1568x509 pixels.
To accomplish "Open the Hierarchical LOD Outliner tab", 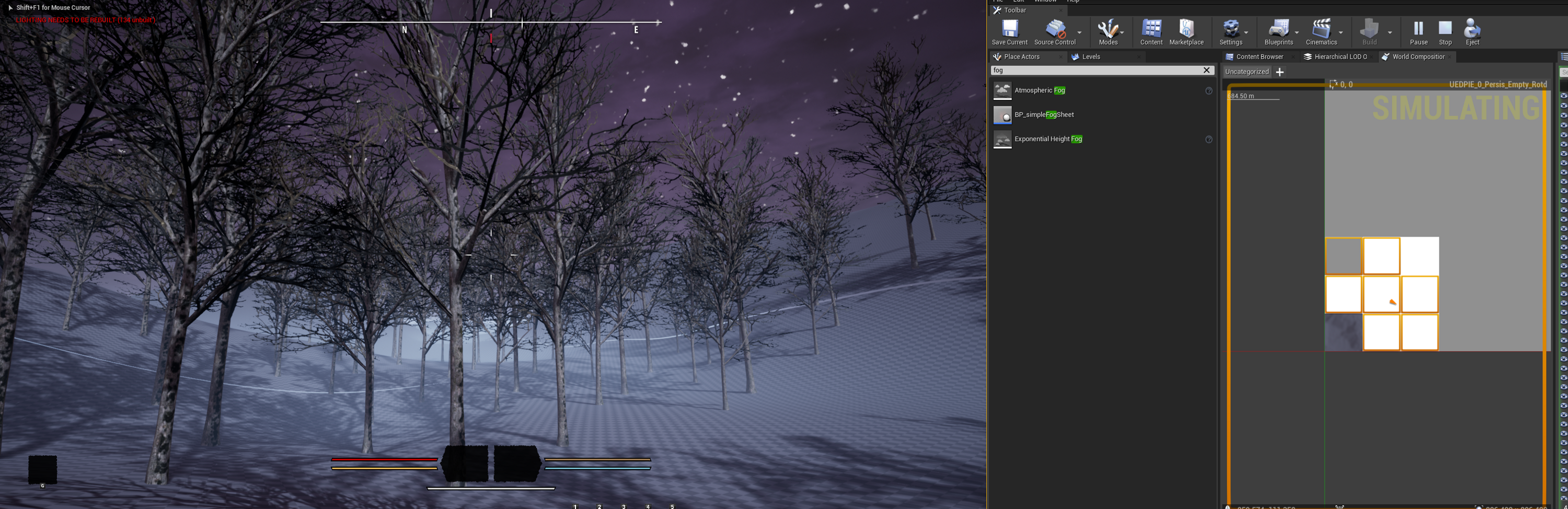I will click(x=1339, y=56).
